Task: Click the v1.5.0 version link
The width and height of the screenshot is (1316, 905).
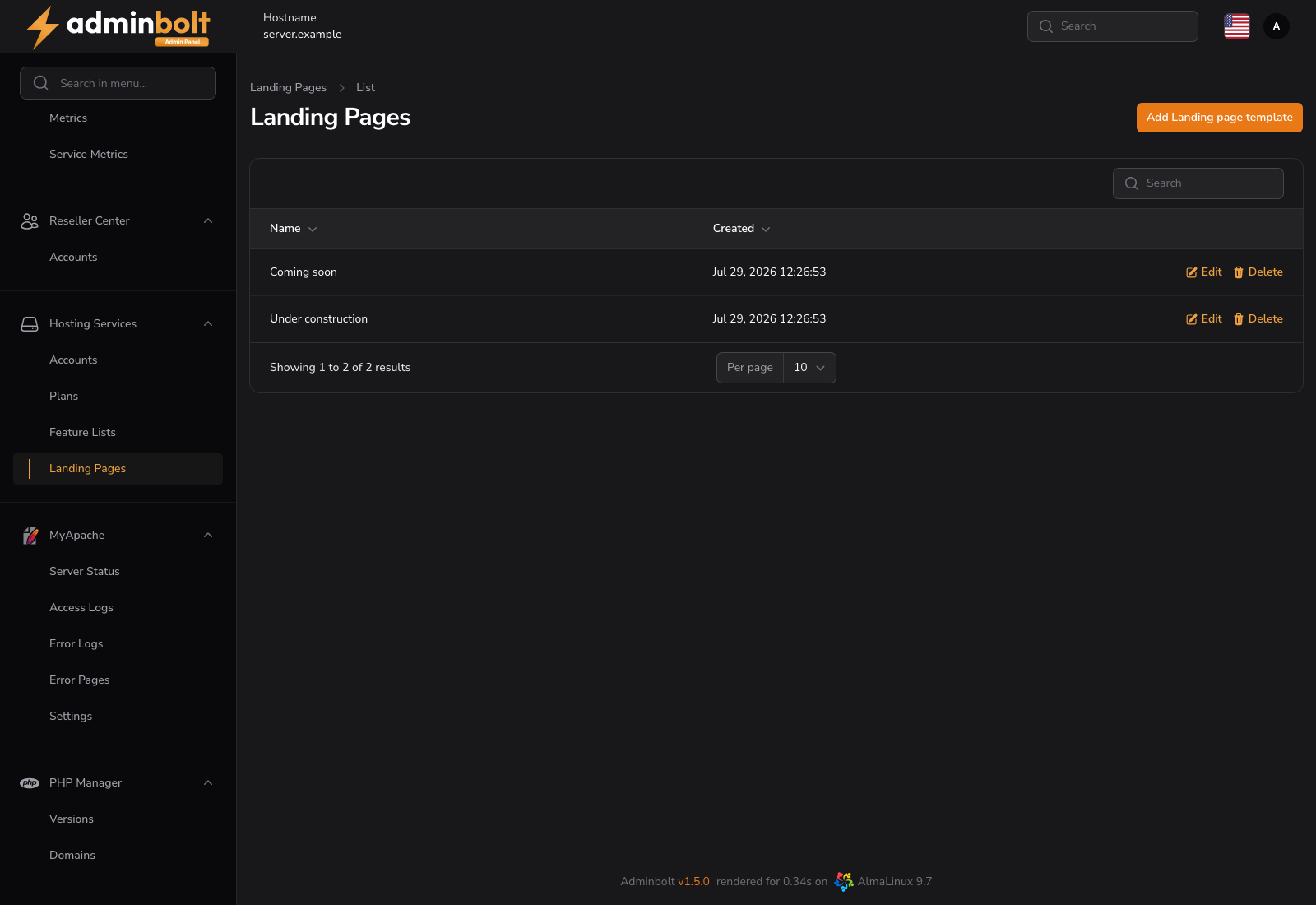Action: 693,881
